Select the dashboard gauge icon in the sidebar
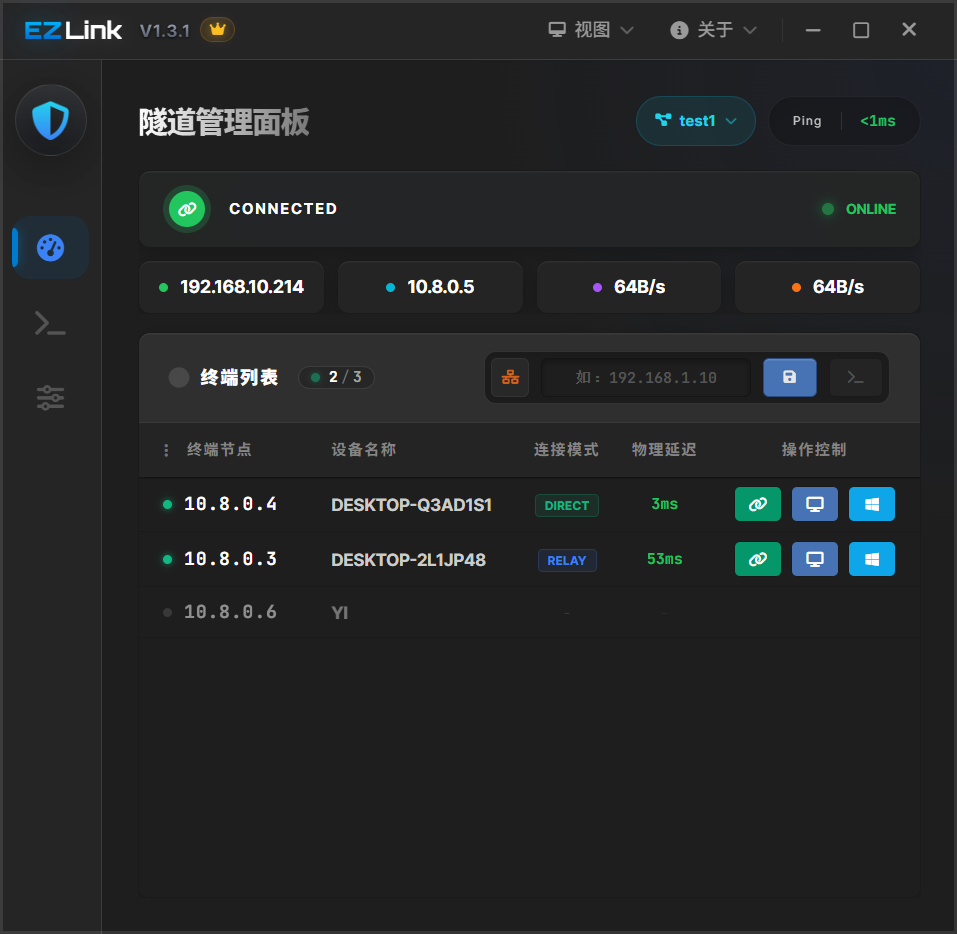 [x=50, y=247]
